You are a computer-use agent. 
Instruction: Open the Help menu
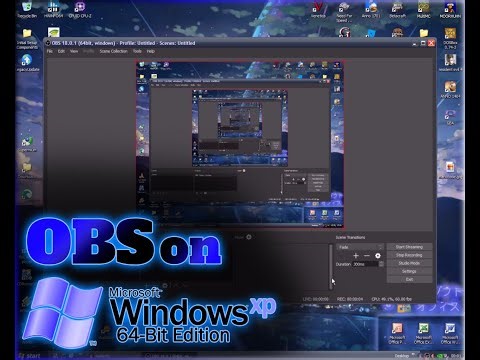point(151,51)
